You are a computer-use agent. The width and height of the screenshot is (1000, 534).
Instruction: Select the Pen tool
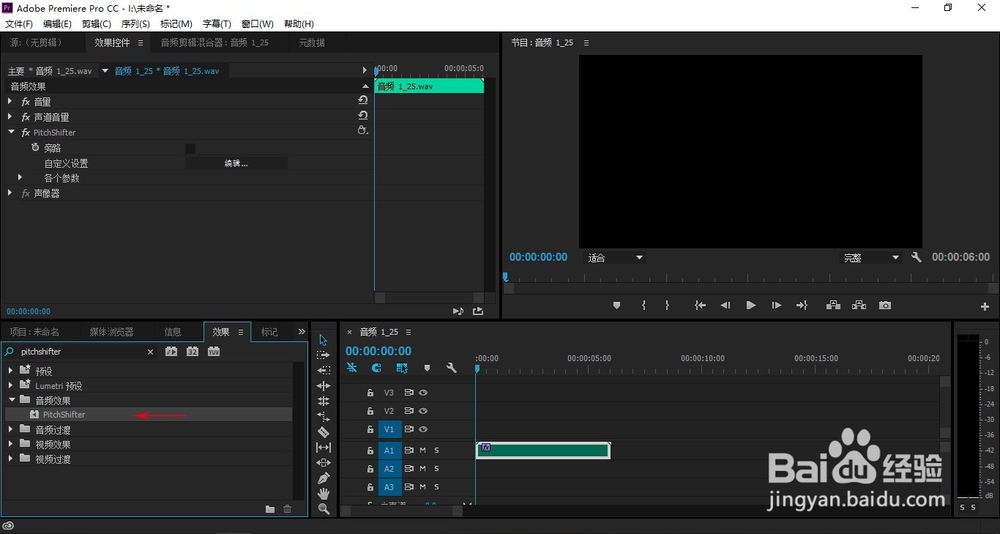[323, 478]
